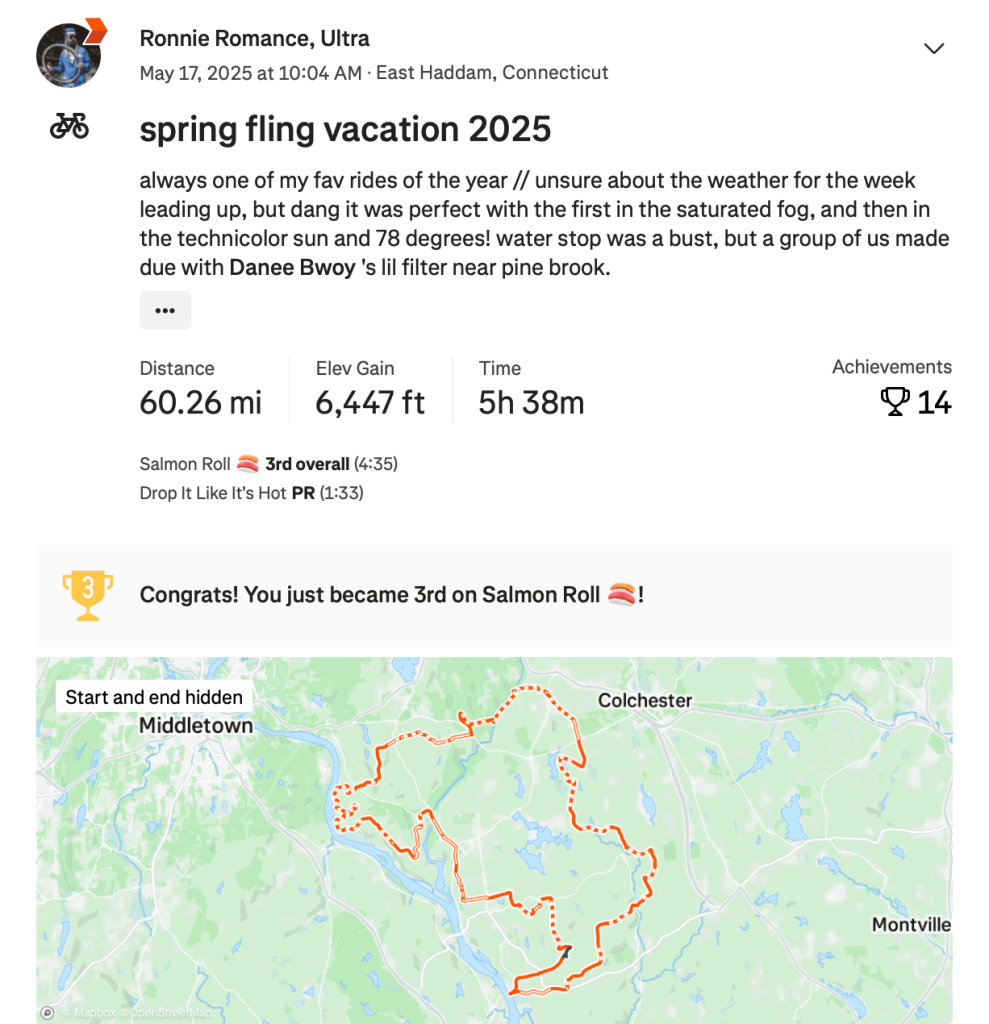Open Ronnie Romance's profile avatar
The height and width of the screenshot is (1024, 989).
tap(69, 54)
